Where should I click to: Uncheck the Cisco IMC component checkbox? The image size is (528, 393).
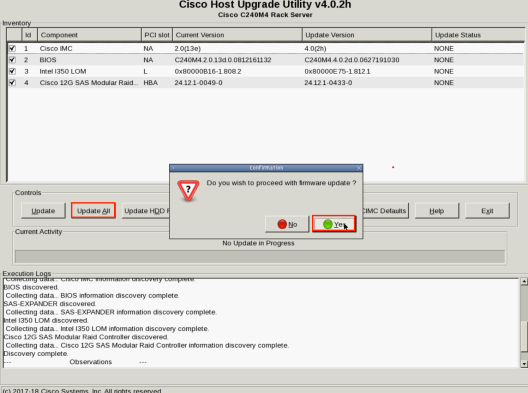pyautogui.click(x=12, y=48)
